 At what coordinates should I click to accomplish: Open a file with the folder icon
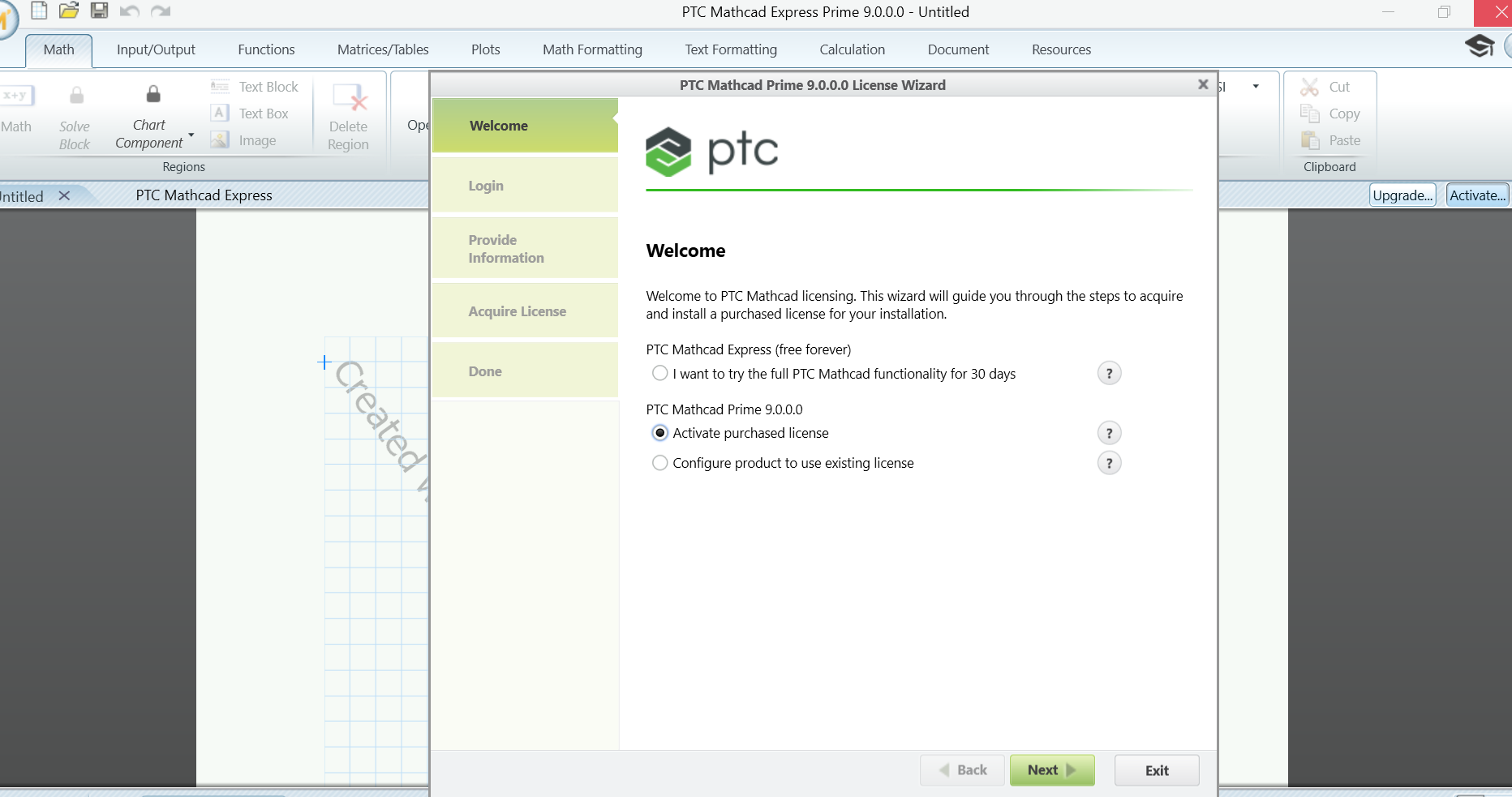[68, 11]
